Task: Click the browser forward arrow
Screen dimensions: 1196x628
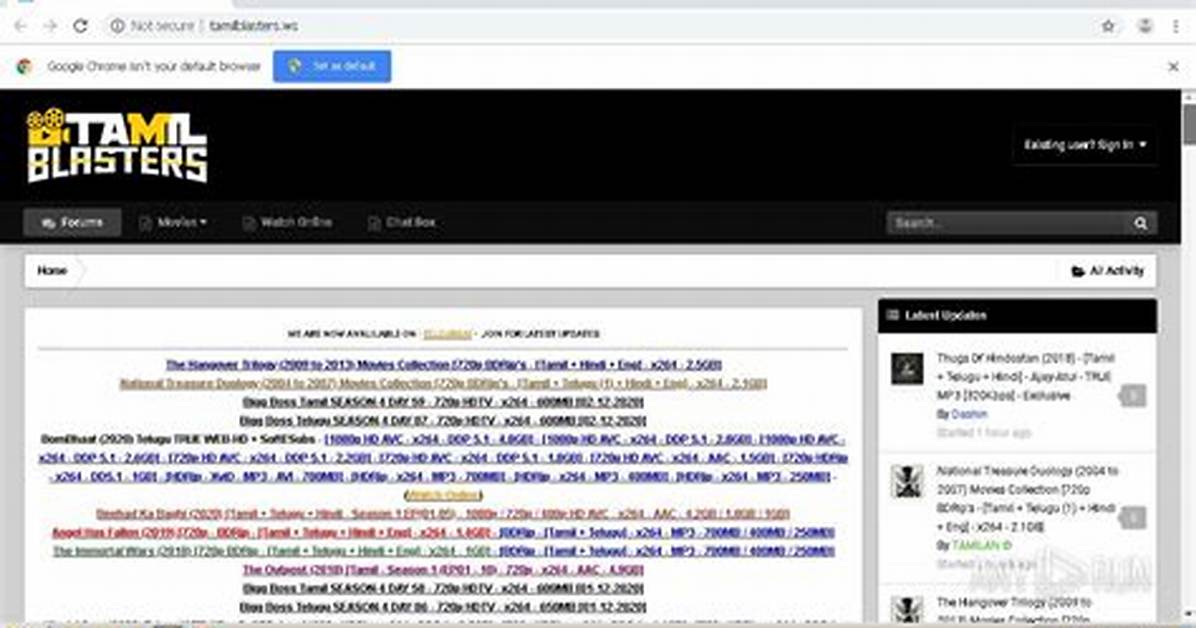Action: pyautogui.click(x=50, y=26)
